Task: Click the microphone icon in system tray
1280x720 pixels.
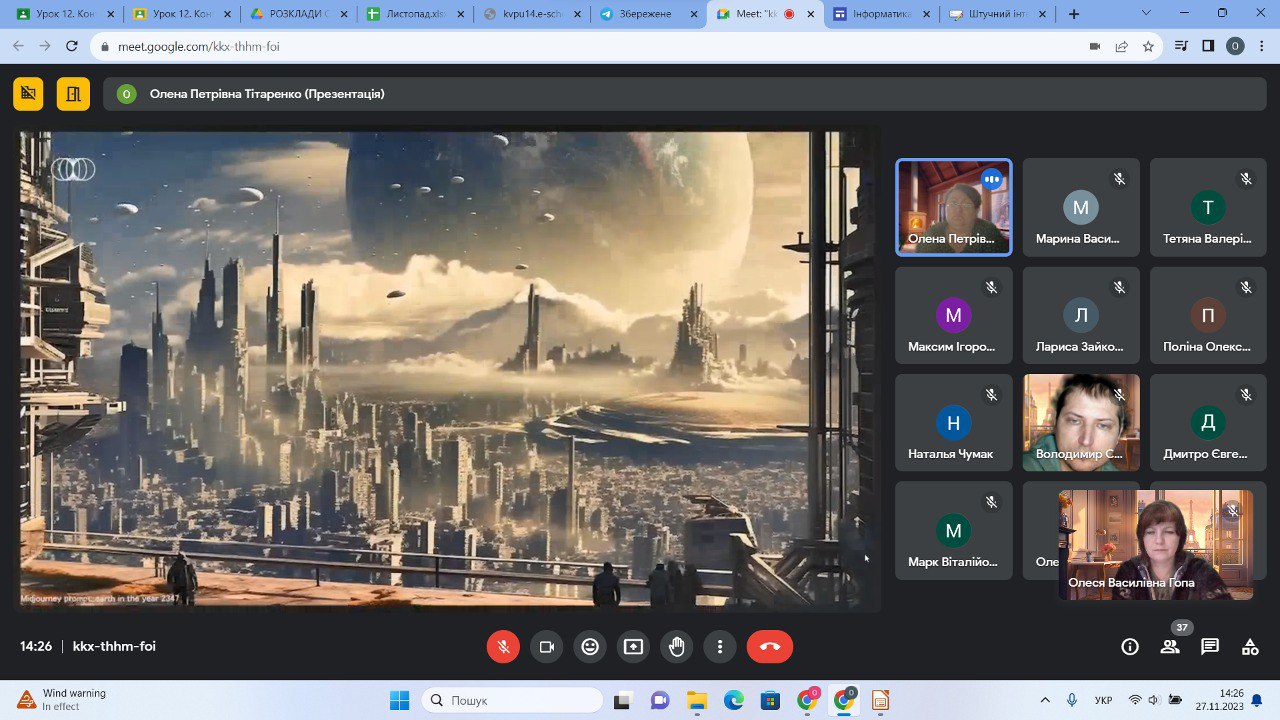Action: tap(1072, 700)
